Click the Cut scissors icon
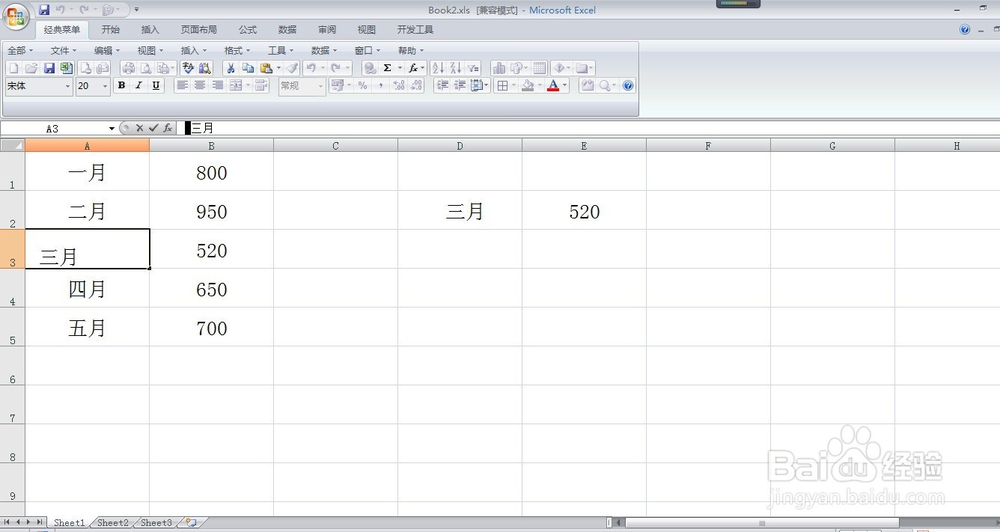 click(x=231, y=68)
